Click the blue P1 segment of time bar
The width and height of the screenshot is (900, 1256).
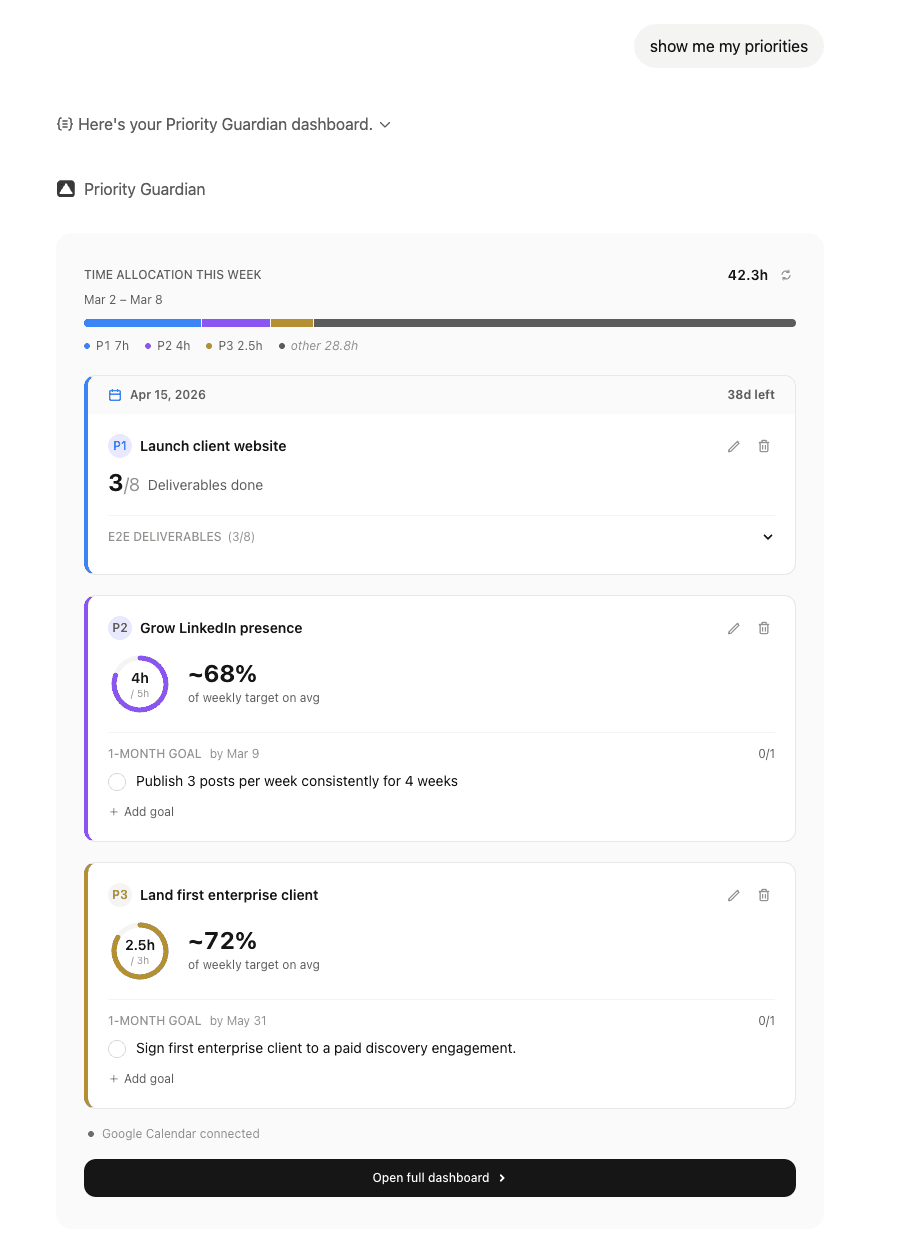(x=142, y=323)
